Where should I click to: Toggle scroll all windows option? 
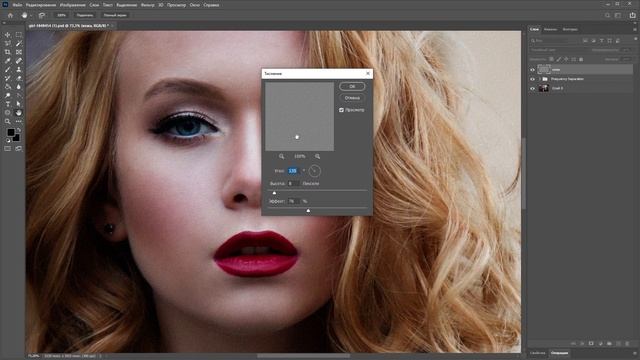42,15
